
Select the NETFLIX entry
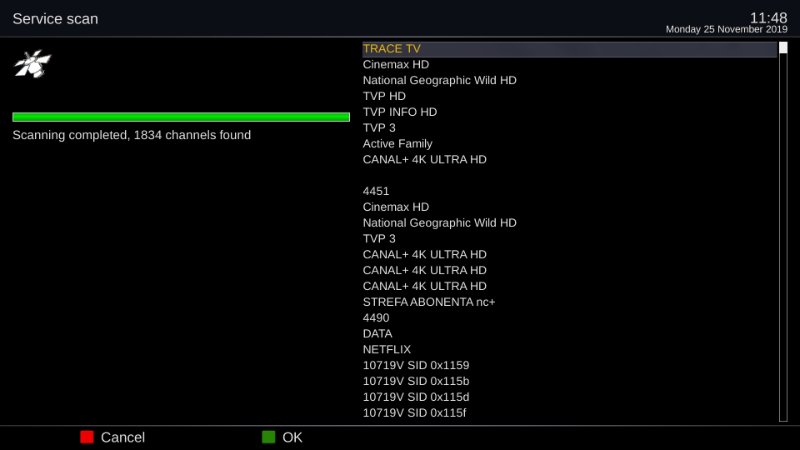387,350
